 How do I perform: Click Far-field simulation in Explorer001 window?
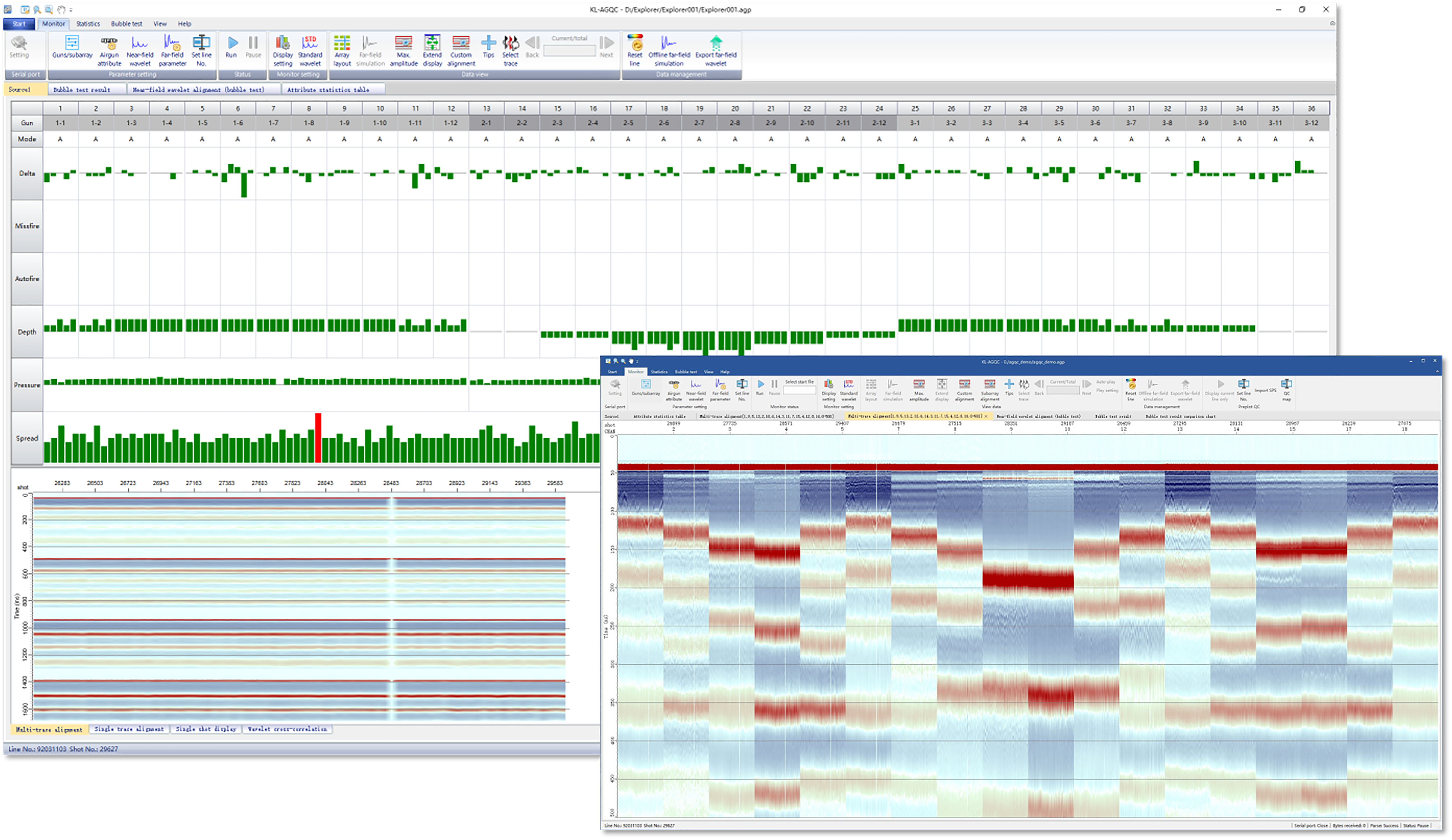click(370, 51)
